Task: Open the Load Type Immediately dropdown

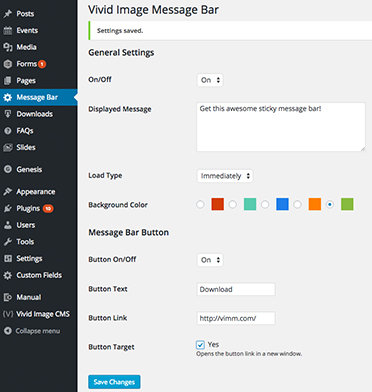Action: [x=225, y=176]
